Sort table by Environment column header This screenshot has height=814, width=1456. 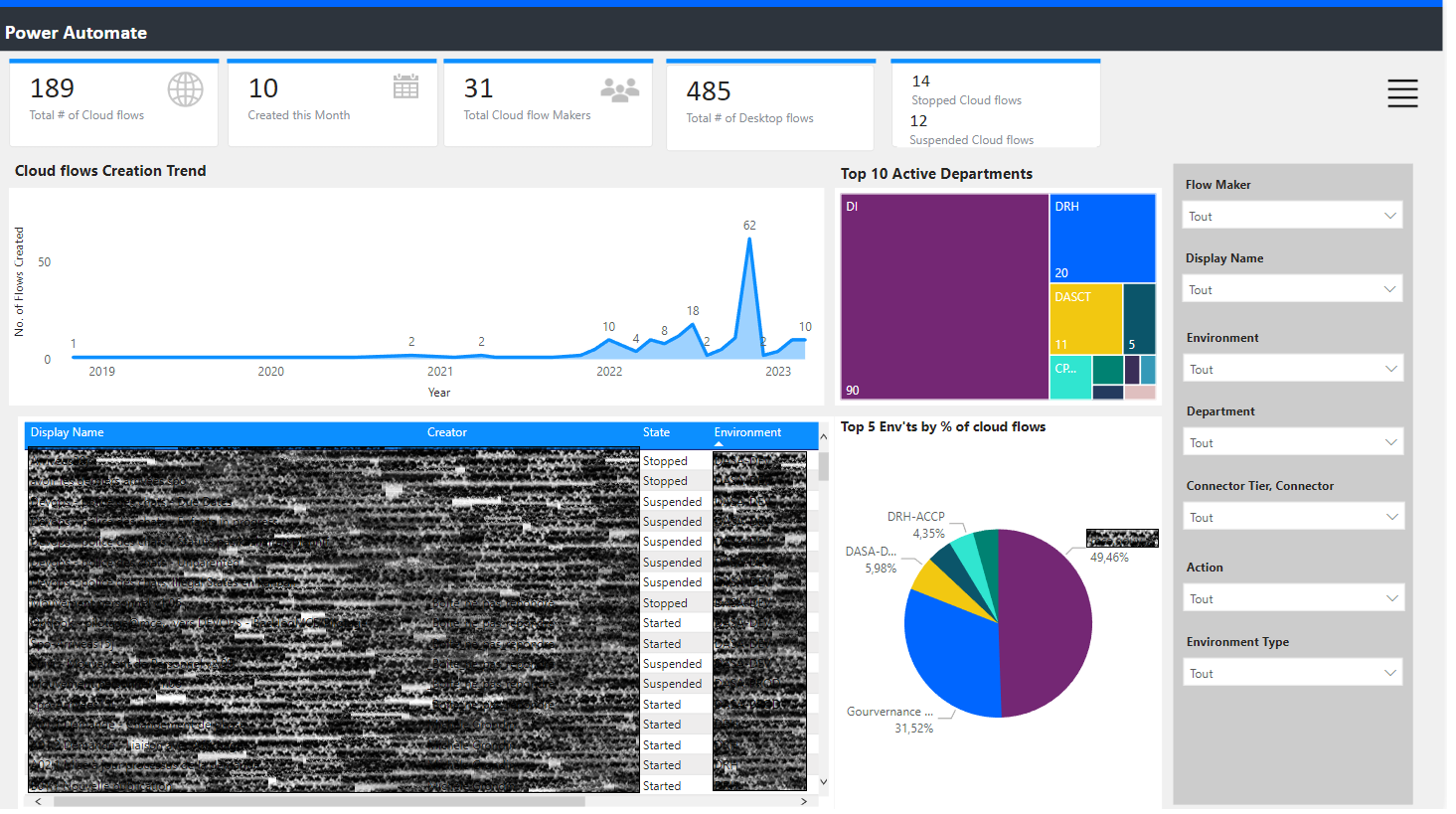coord(747,432)
